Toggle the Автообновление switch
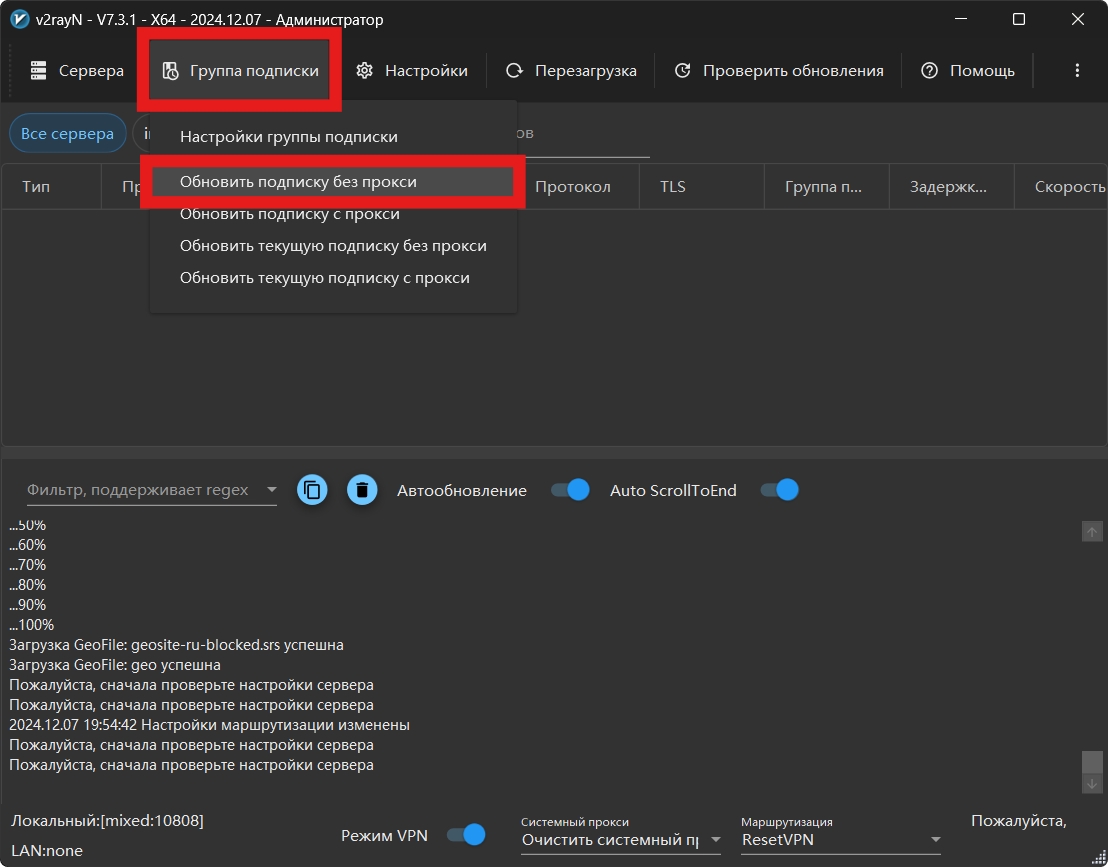This screenshot has height=867, width=1108. click(570, 490)
